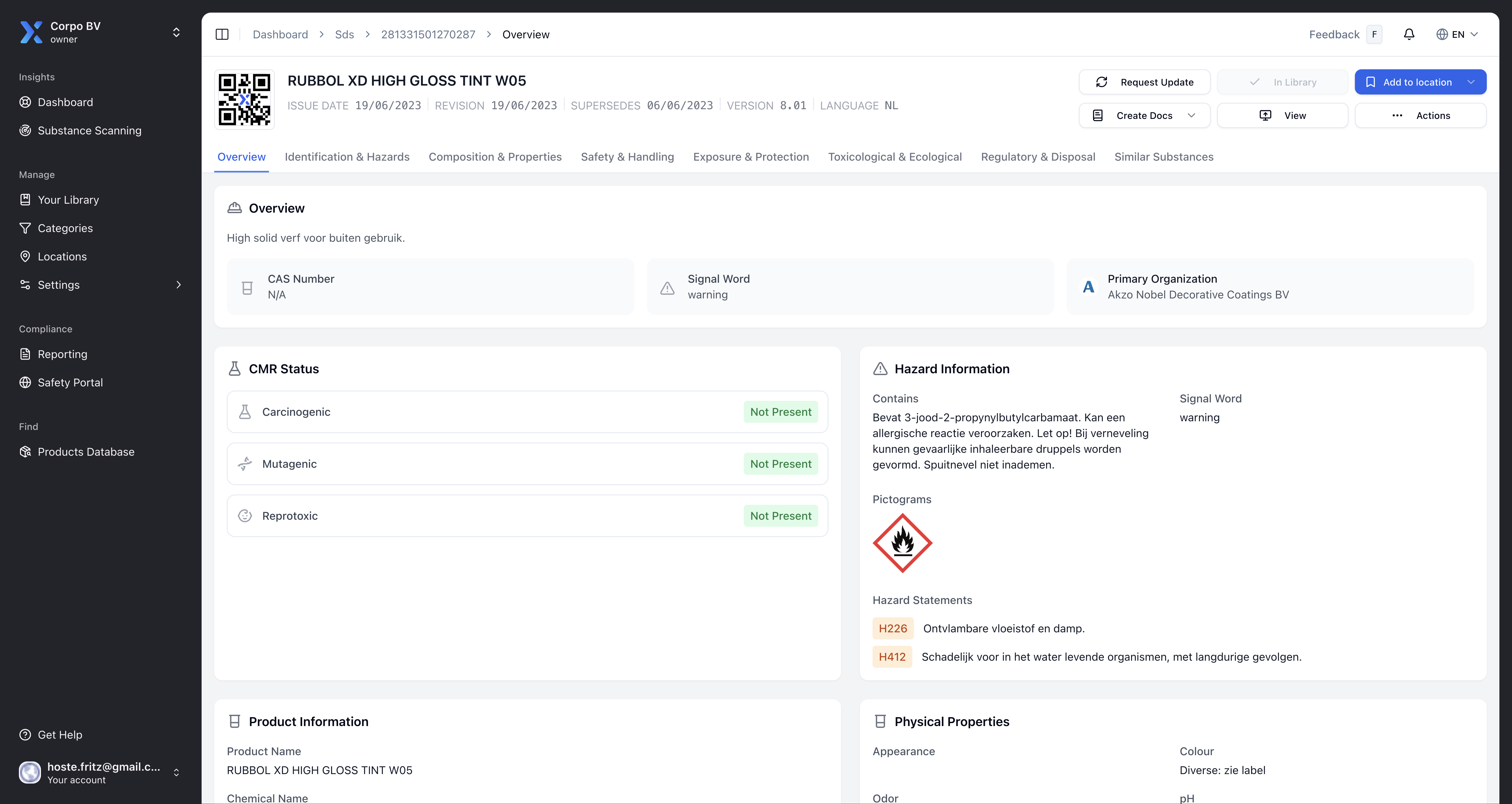Click the Carcinogenic flask icon
Image resolution: width=1512 pixels, height=804 pixels.
(x=245, y=412)
